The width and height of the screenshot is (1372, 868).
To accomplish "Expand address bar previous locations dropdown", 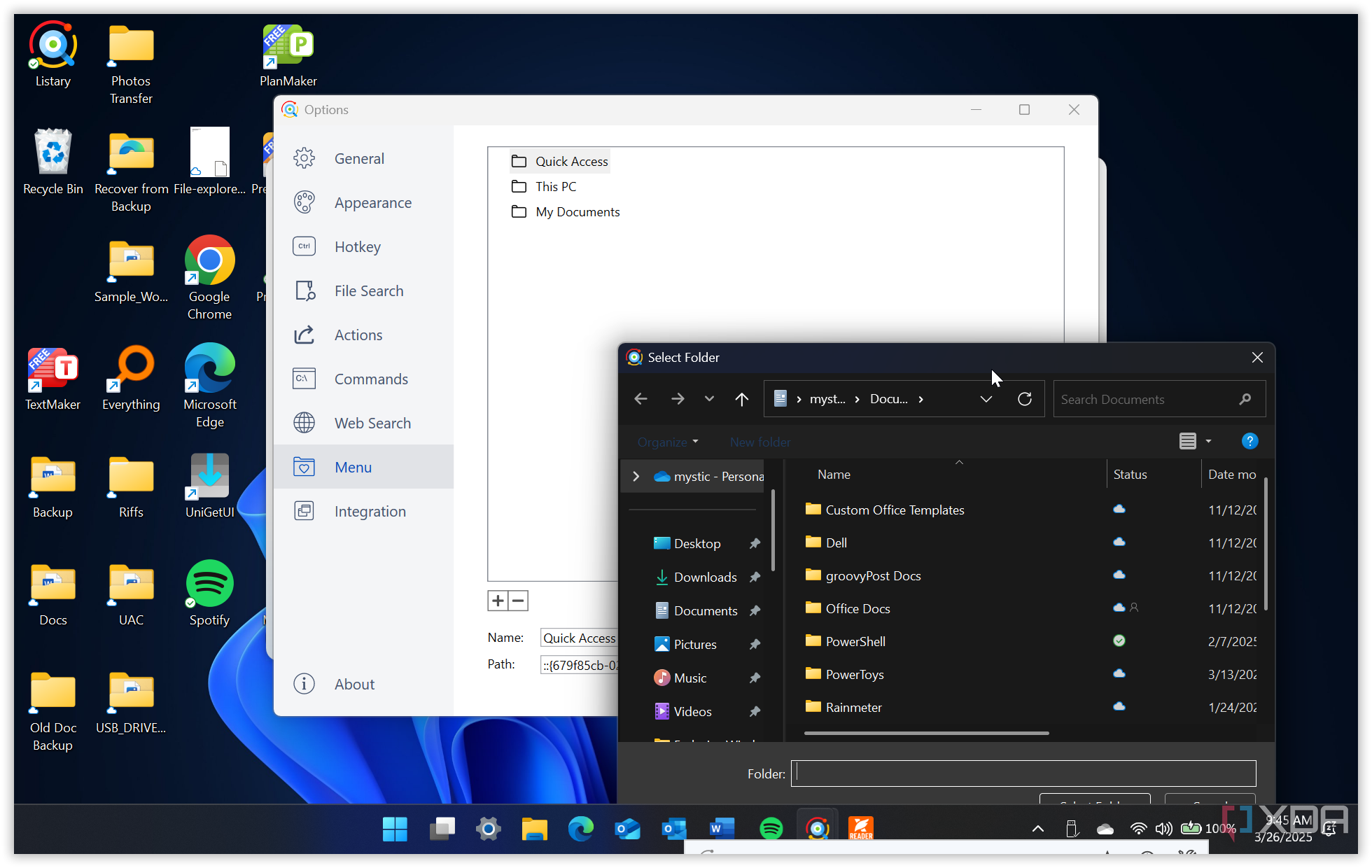I will (986, 399).
